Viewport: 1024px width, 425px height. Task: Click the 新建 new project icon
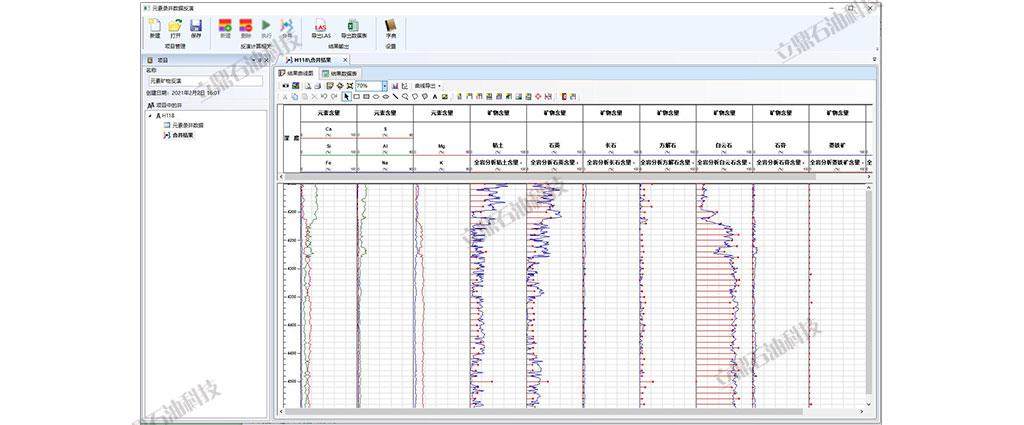pos(154,25)
